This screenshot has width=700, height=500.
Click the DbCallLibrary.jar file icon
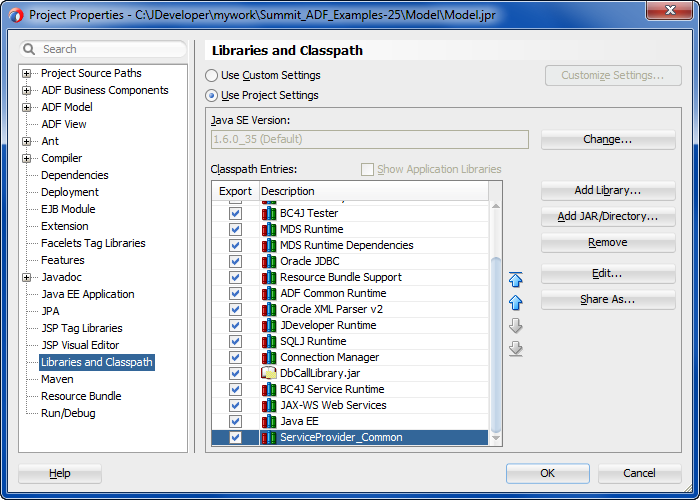point(269,373)
